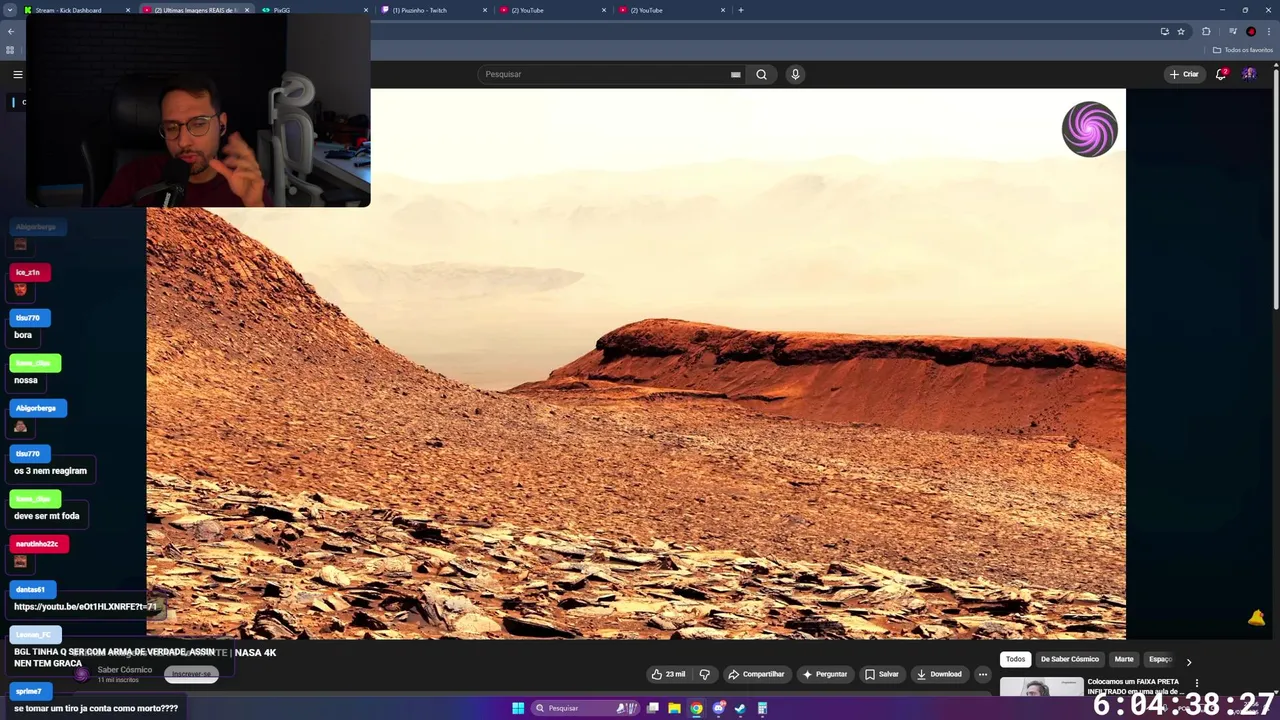Select the Todos filter chip
Screen dimensions: 1280x720
tap(1015, 659)
